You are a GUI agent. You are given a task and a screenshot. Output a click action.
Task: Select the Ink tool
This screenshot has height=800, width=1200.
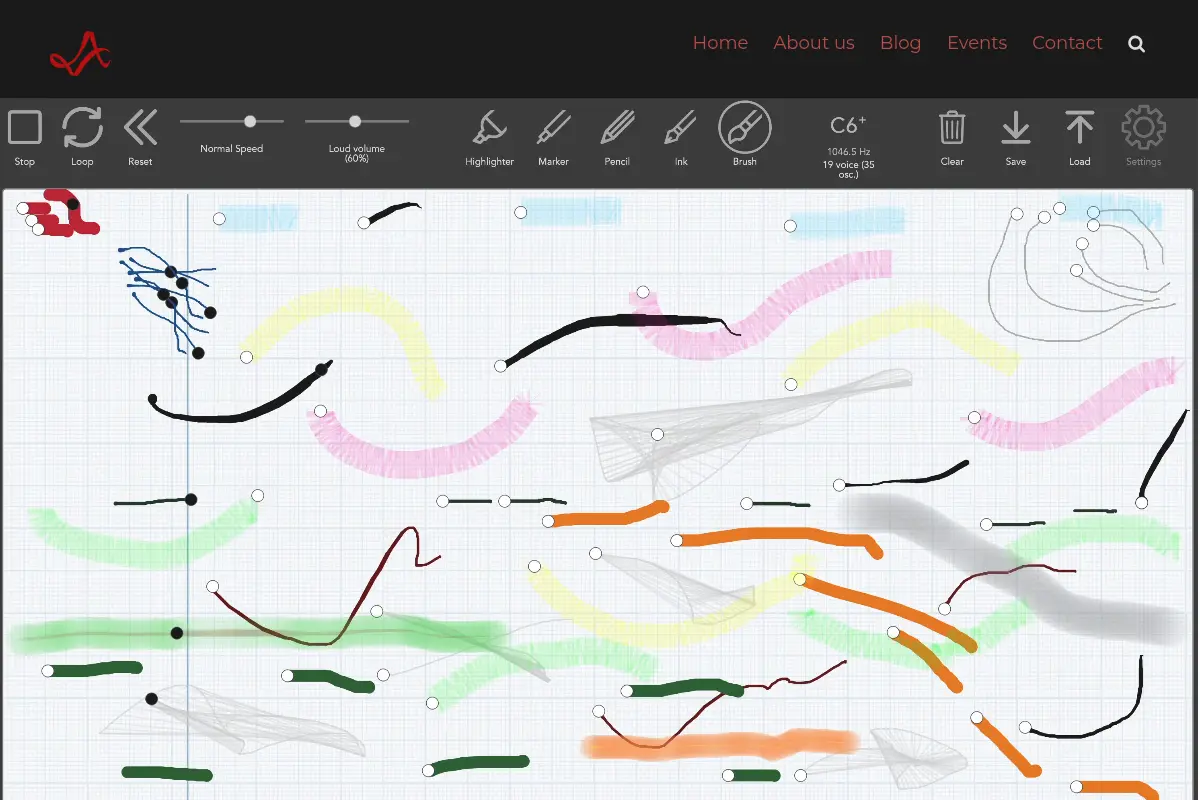tap(681, 128)
